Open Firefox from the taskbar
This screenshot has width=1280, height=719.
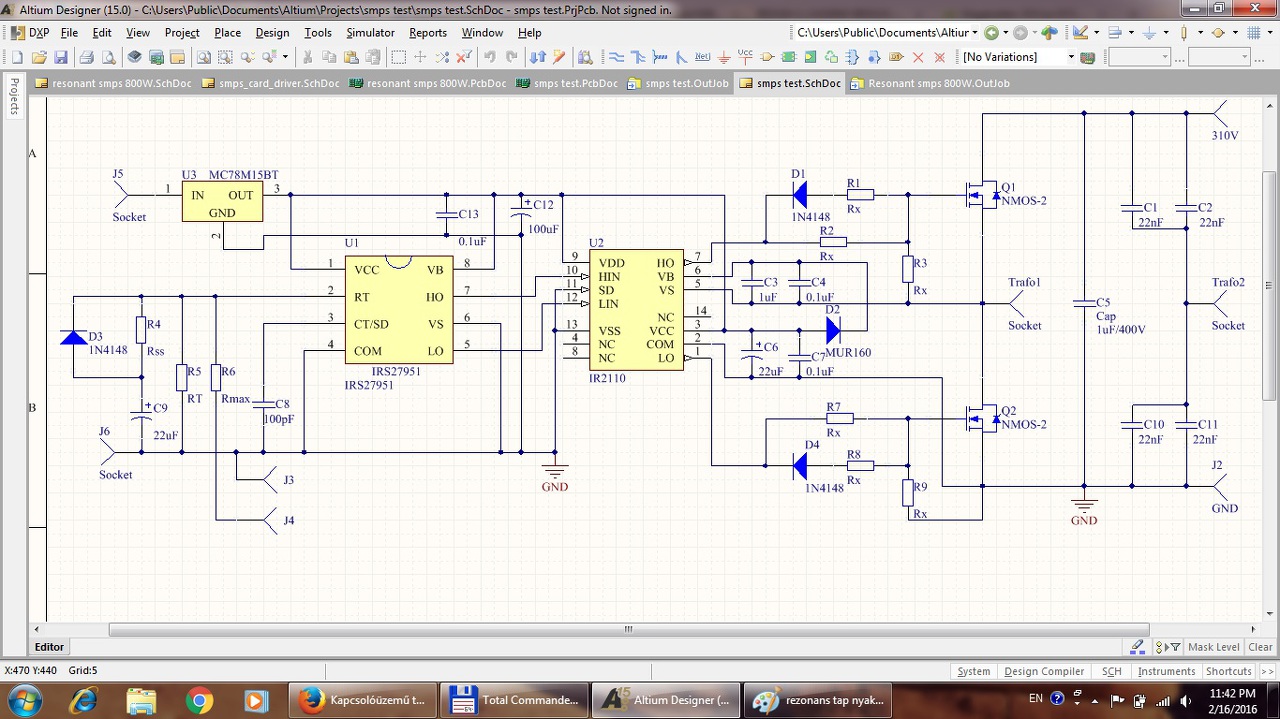tap(362, 700)
